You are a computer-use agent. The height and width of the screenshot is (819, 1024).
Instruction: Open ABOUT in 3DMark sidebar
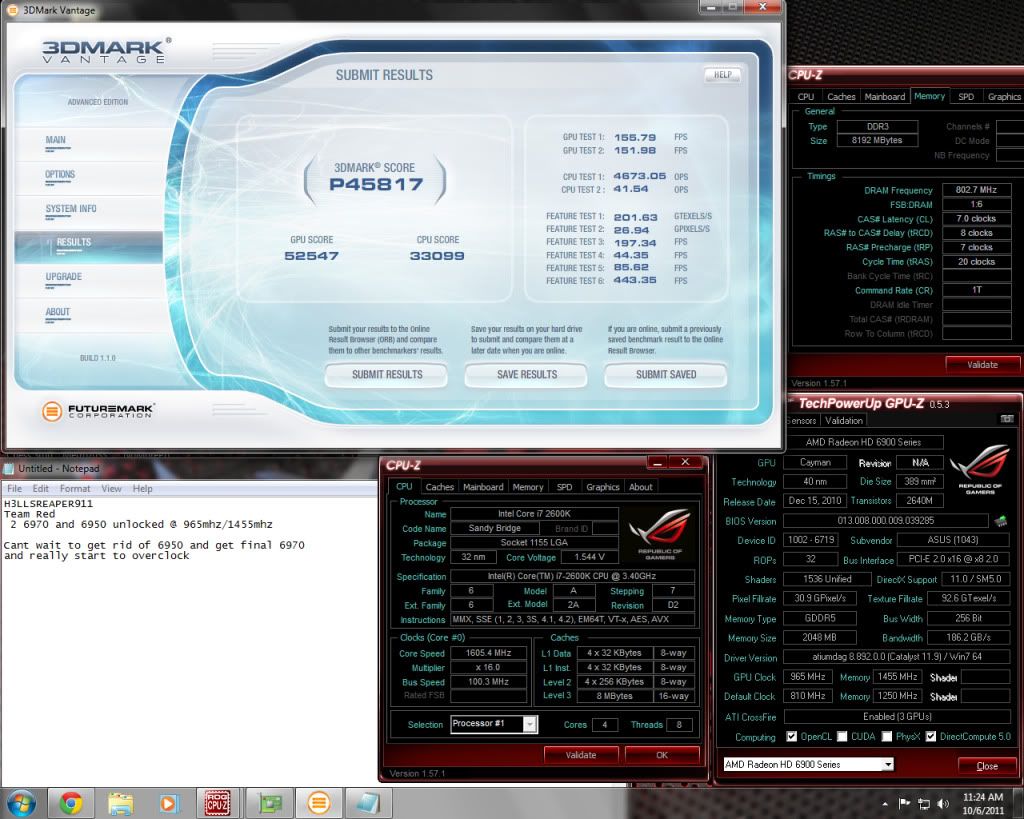tap(57, 312)
